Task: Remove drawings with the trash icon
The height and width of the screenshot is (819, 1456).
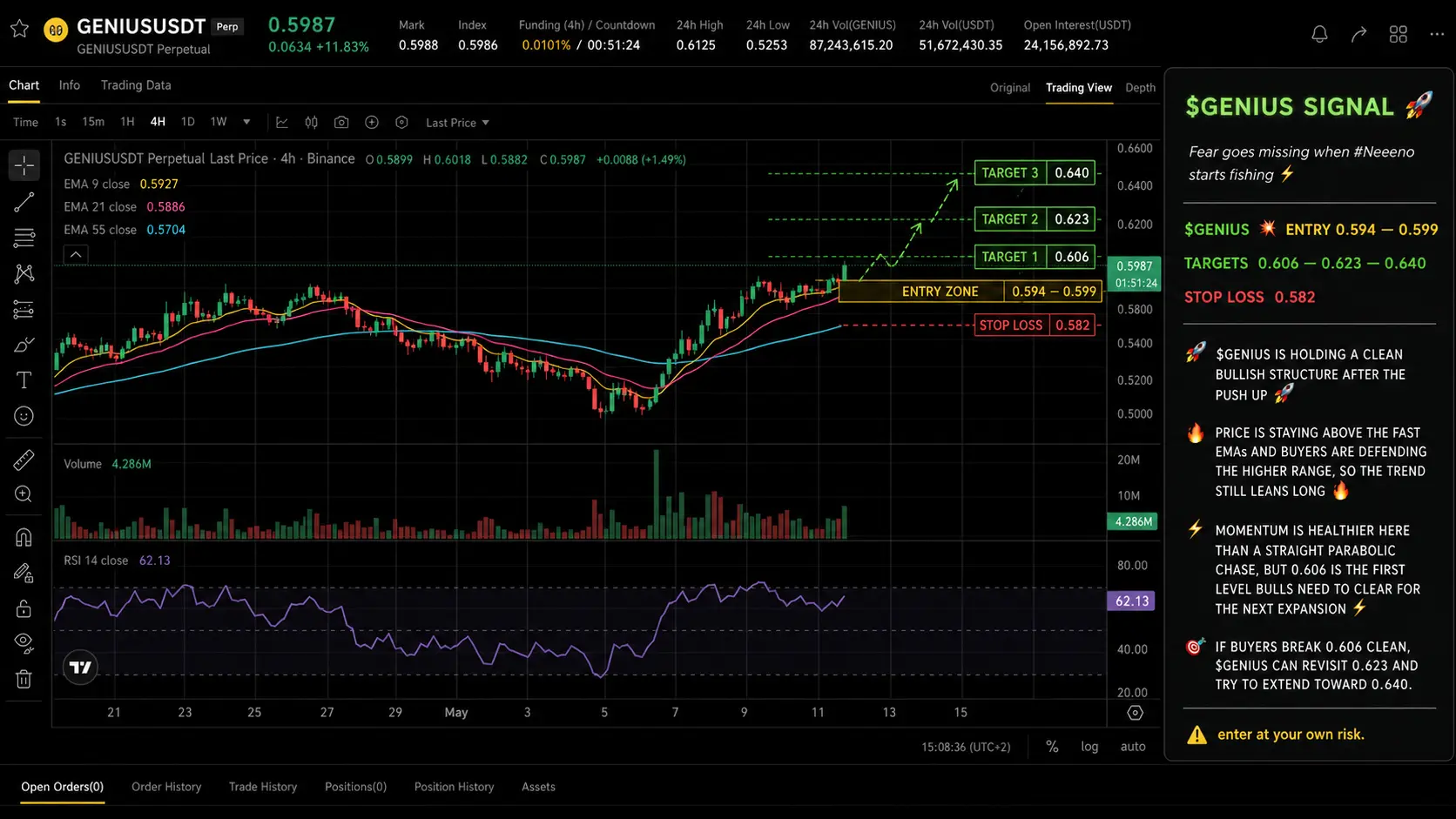Action: (x=24, y=679)
